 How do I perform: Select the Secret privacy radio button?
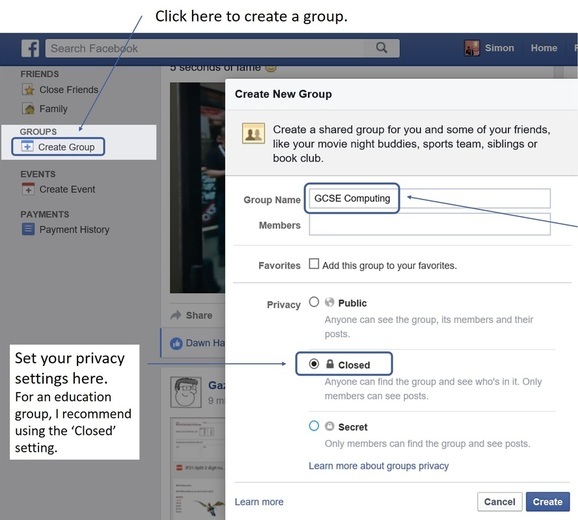[314, 426]
